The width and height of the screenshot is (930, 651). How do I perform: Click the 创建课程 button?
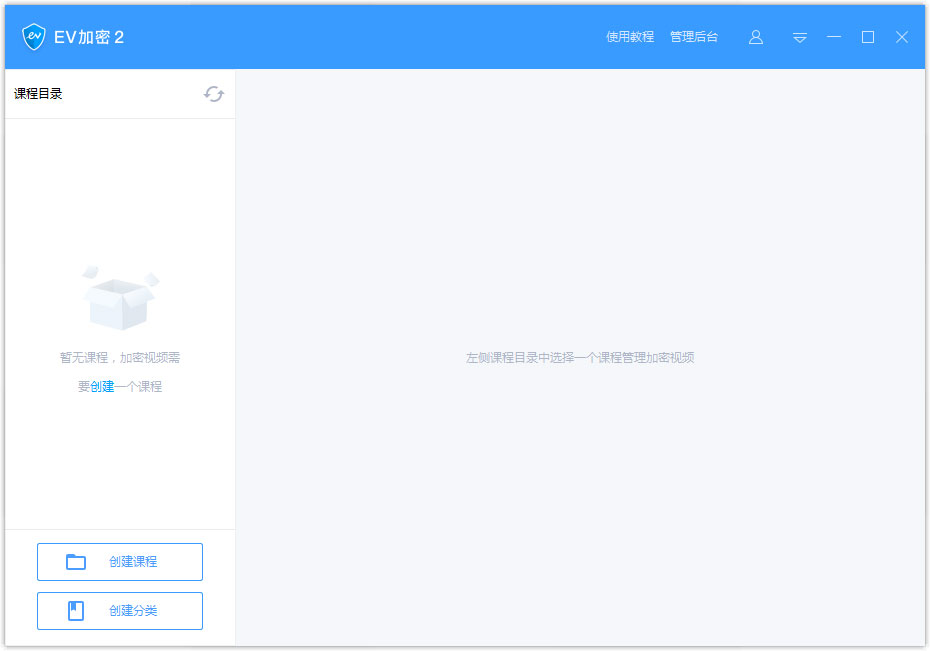coord(119,562)
